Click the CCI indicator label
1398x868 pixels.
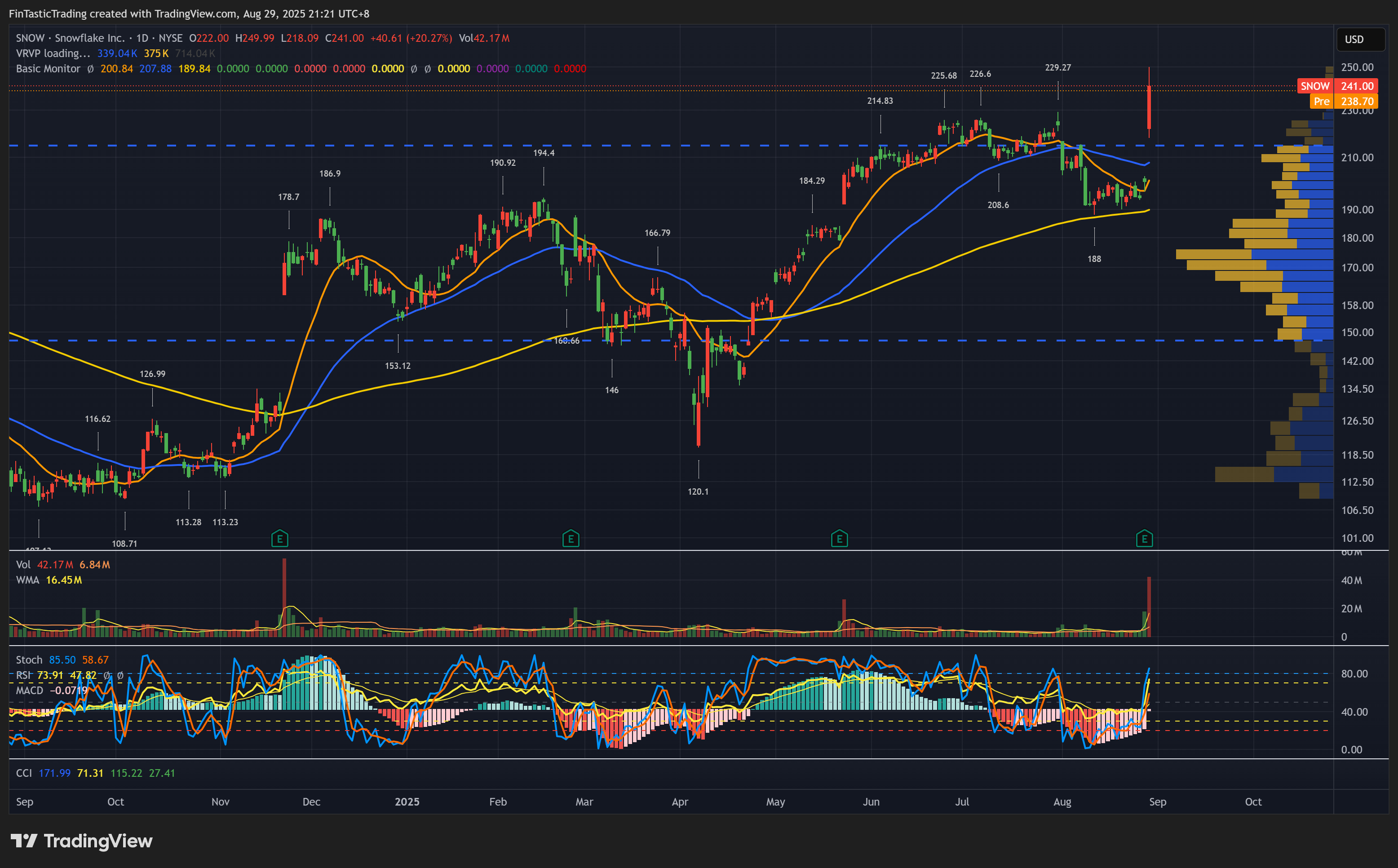pyautogui.click(x=23, y=773)
